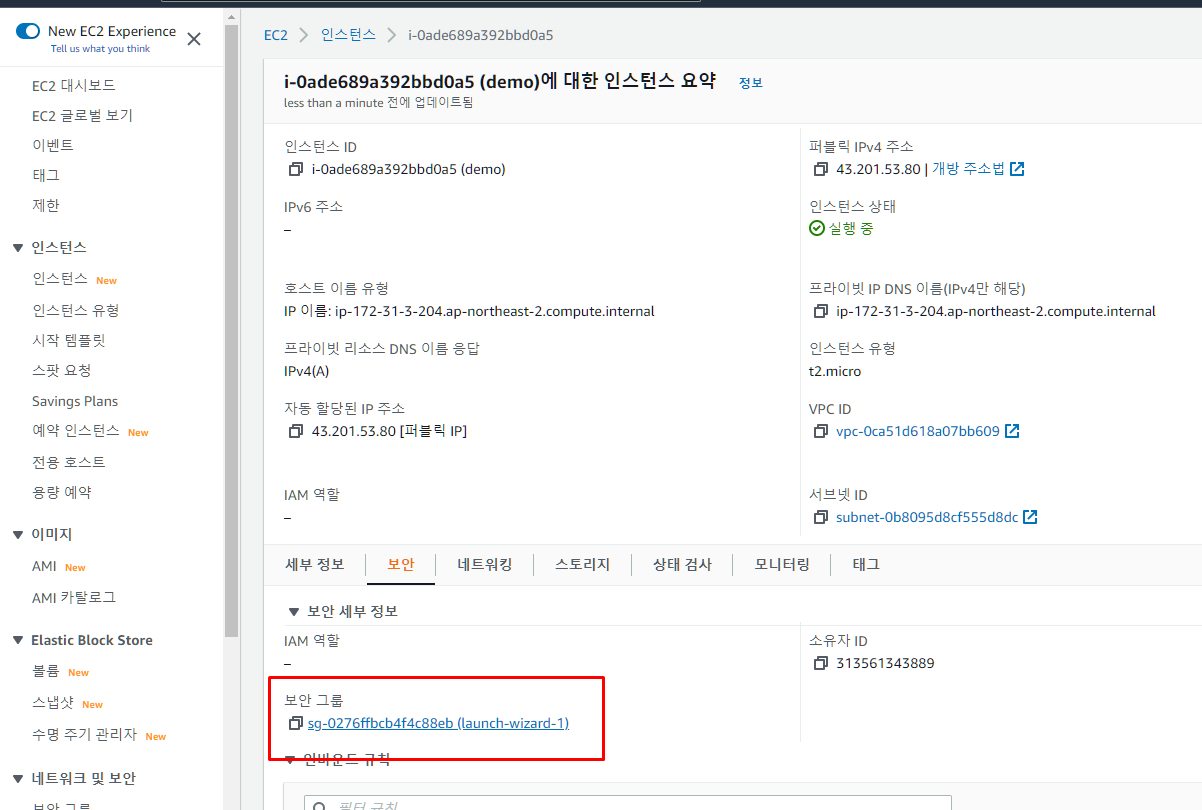Collapse the 네트워크 및 보안 section

pos(17,779)
